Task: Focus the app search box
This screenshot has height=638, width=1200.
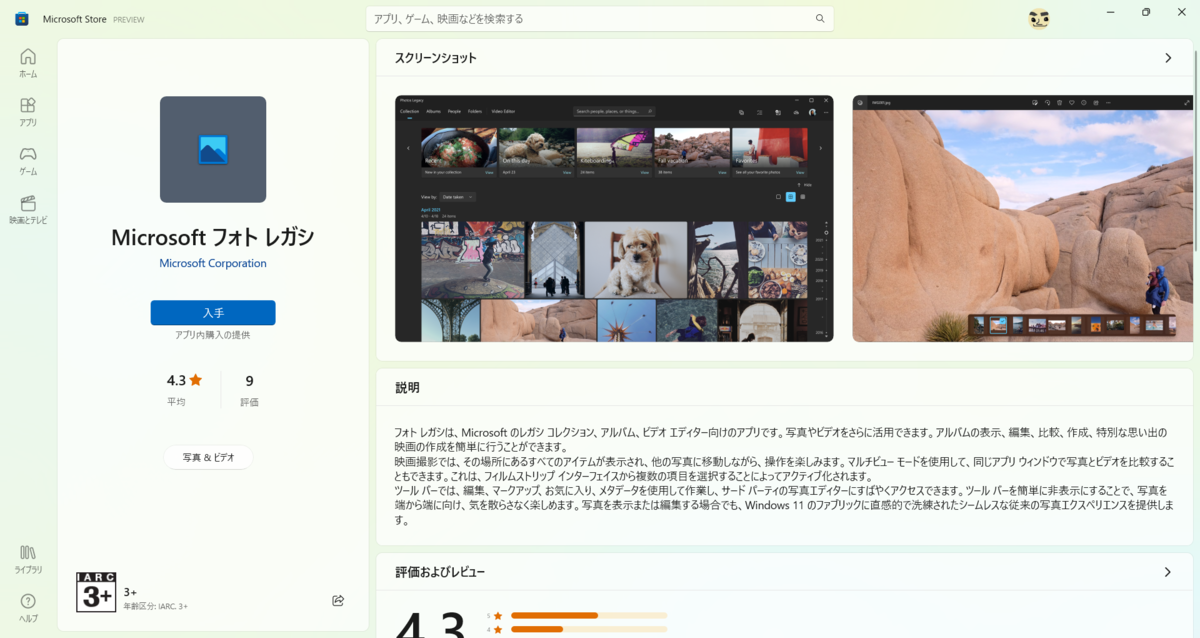Action: pyautogui.click(x=600, y=18)
